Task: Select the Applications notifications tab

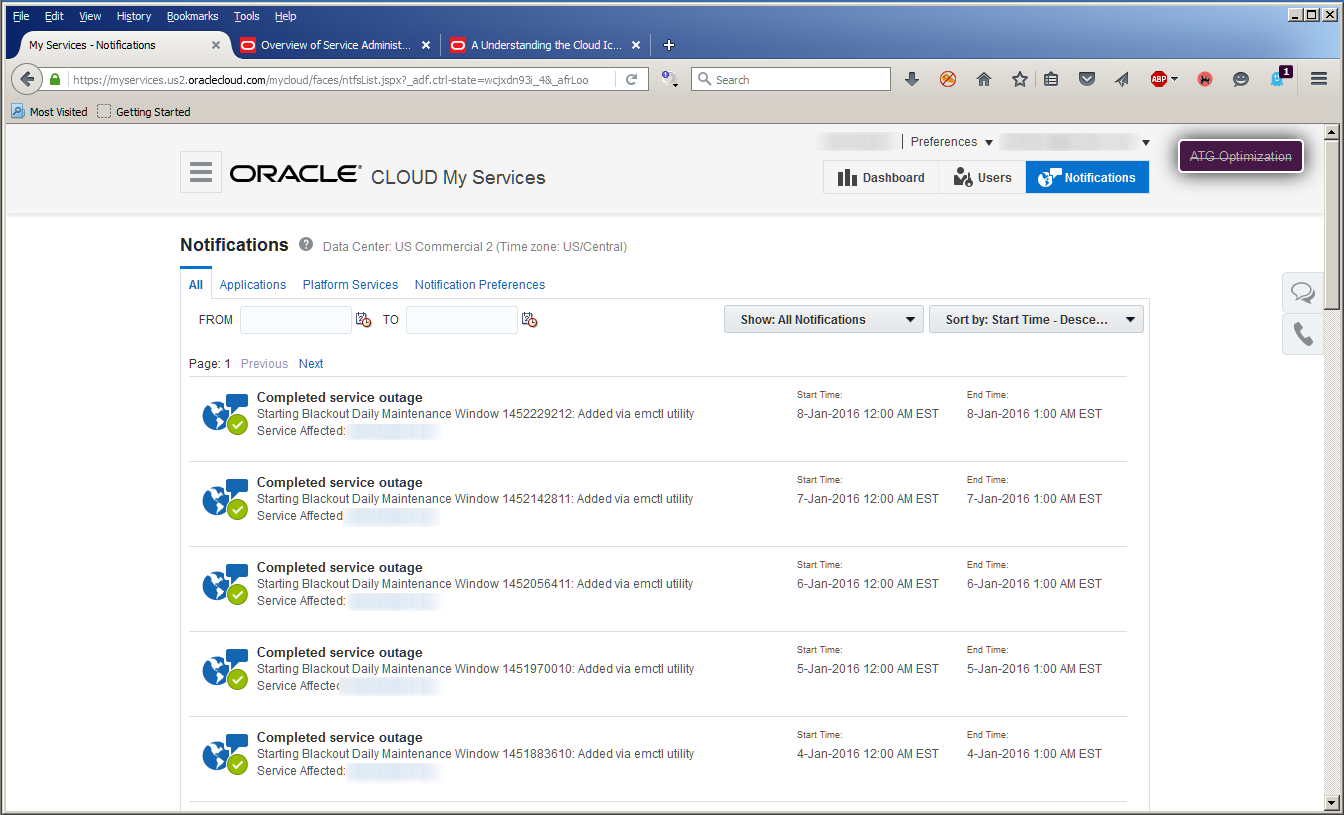Action: click(253, 285)
